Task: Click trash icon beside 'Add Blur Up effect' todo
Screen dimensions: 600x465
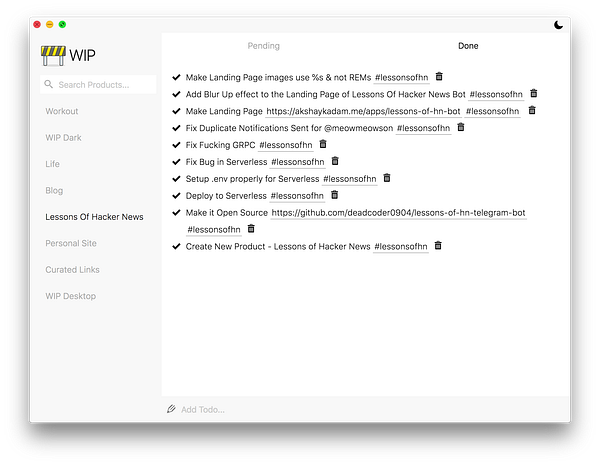Action: coord(533,93)
